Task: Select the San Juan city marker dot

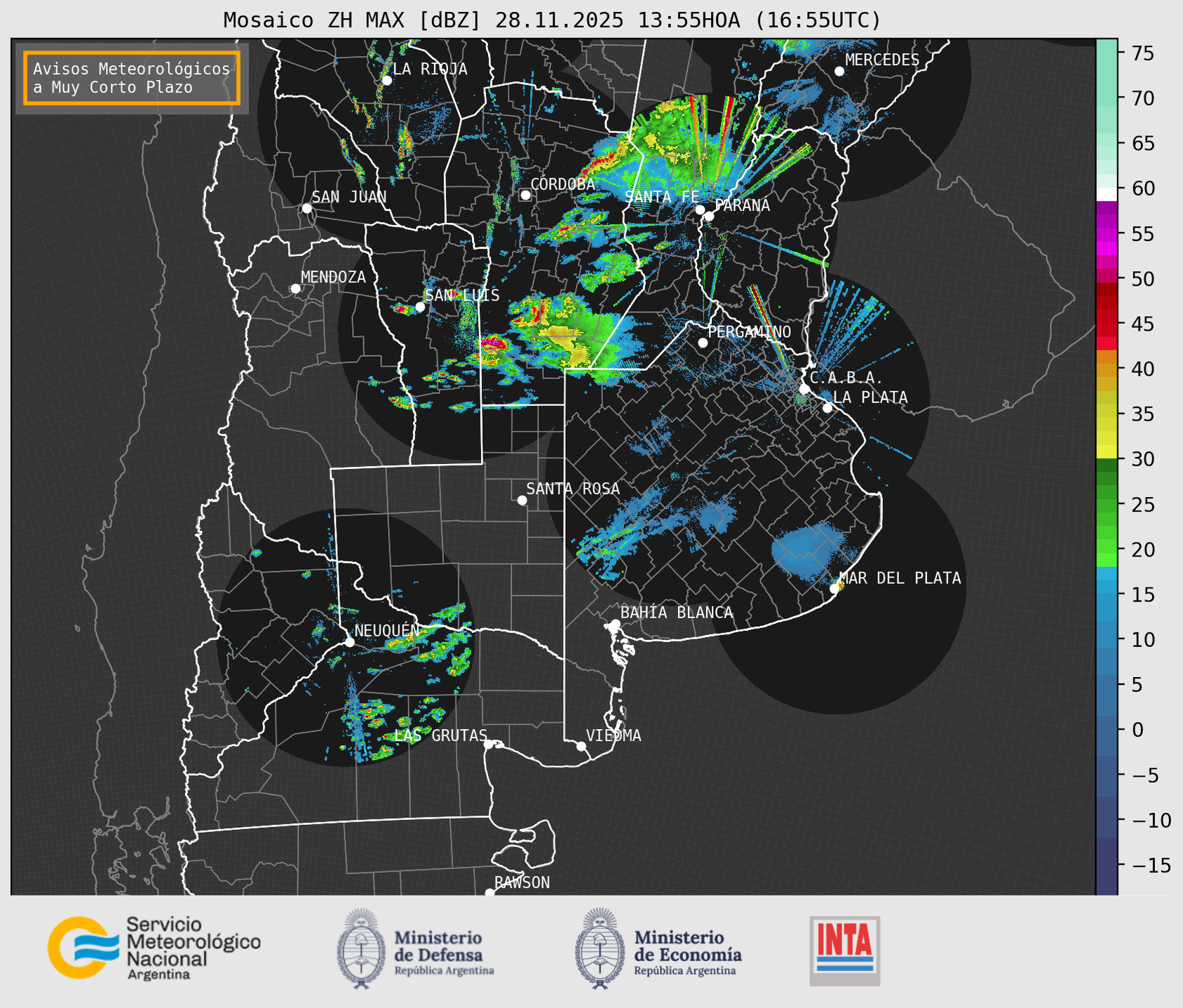Action: pyautogui.click(x=306, y=208)
